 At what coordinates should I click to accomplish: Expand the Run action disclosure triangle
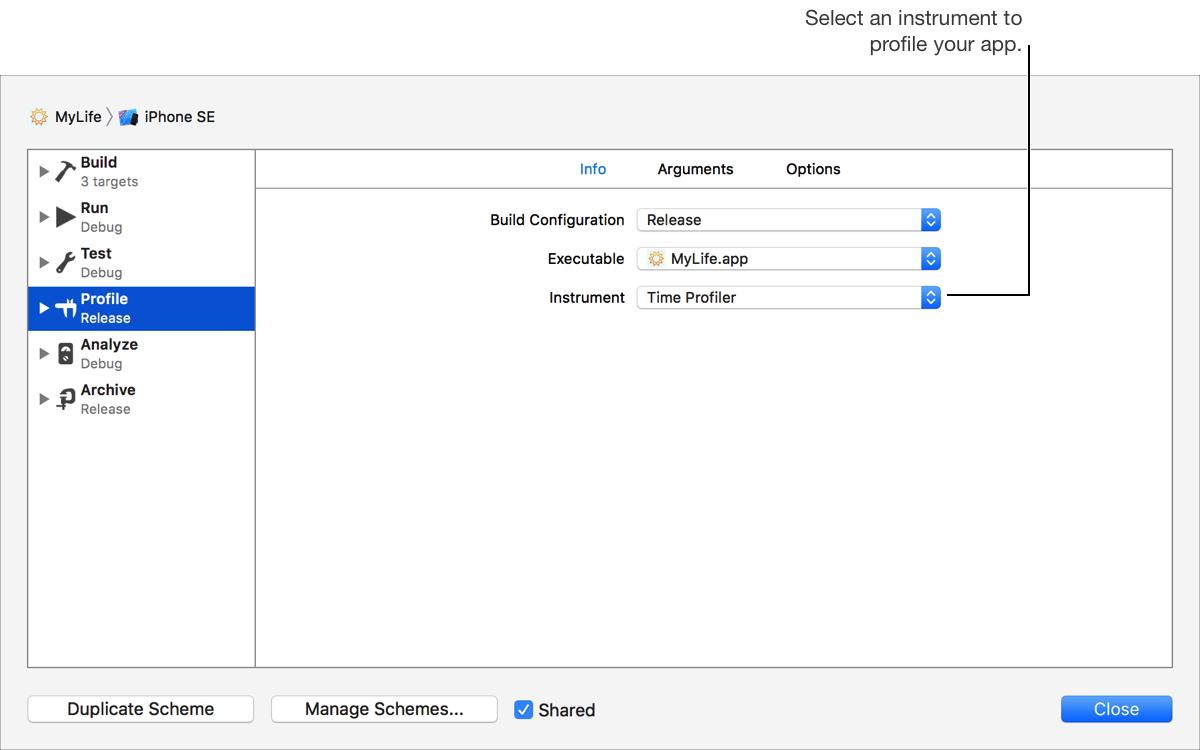[44, 217]
